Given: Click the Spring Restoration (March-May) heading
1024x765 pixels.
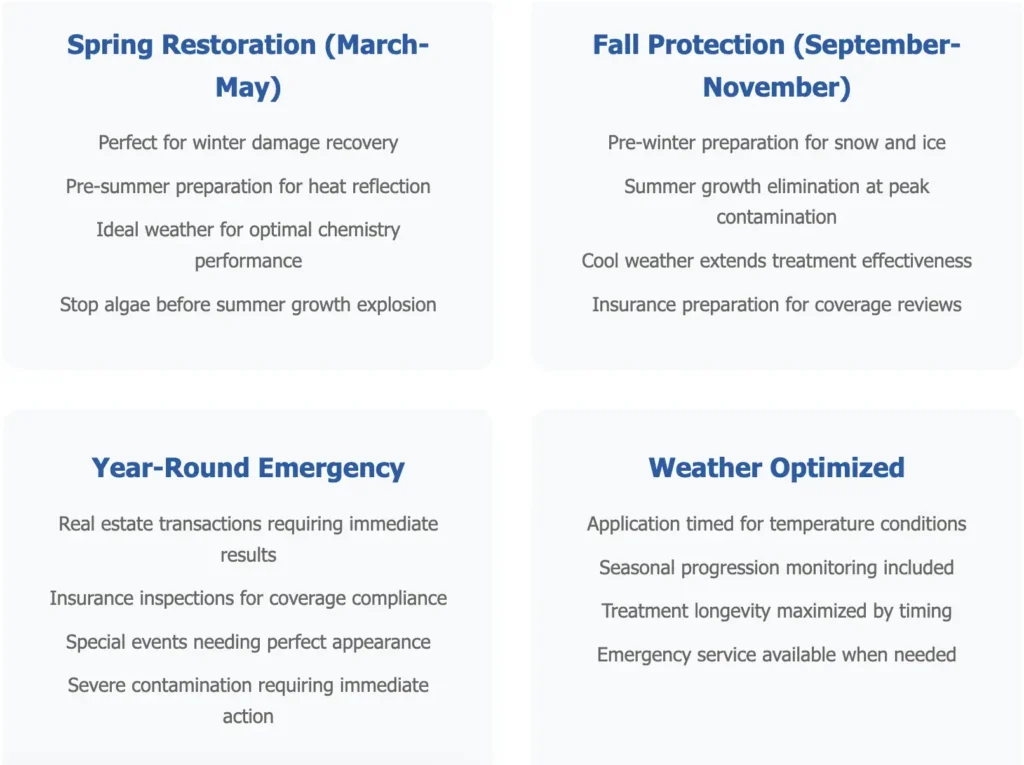Looking at the screenshot, I should (248, 66).
